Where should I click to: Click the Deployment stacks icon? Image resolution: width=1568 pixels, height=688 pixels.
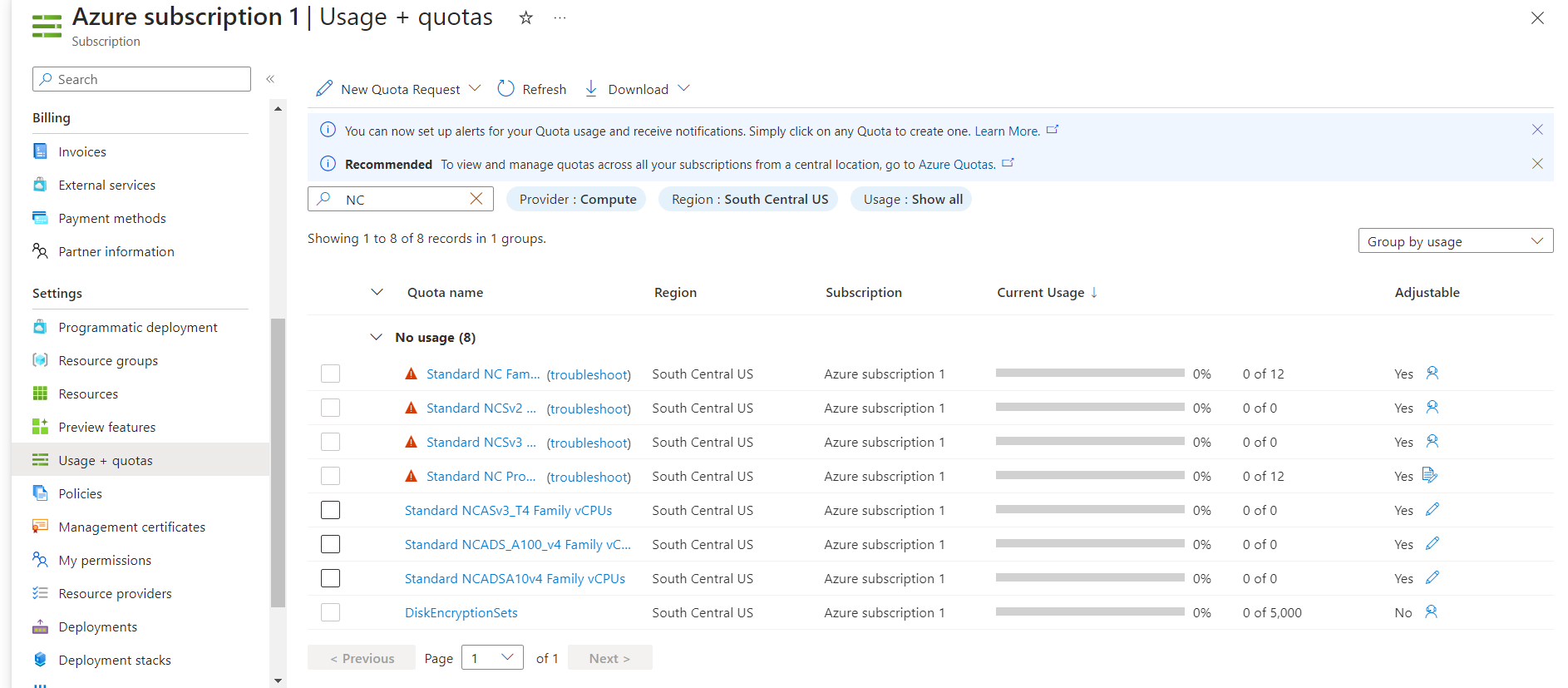click(x=40, y=660)
